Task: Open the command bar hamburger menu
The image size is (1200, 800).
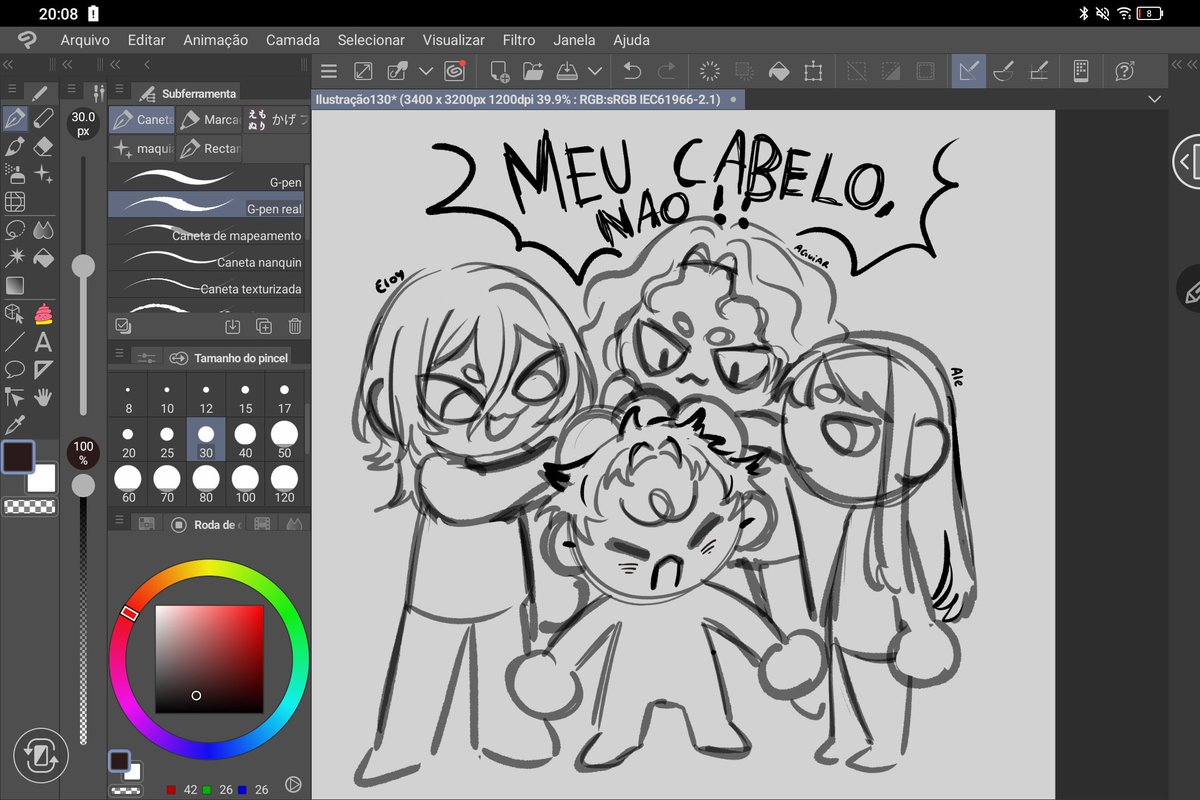Action: 329,71
